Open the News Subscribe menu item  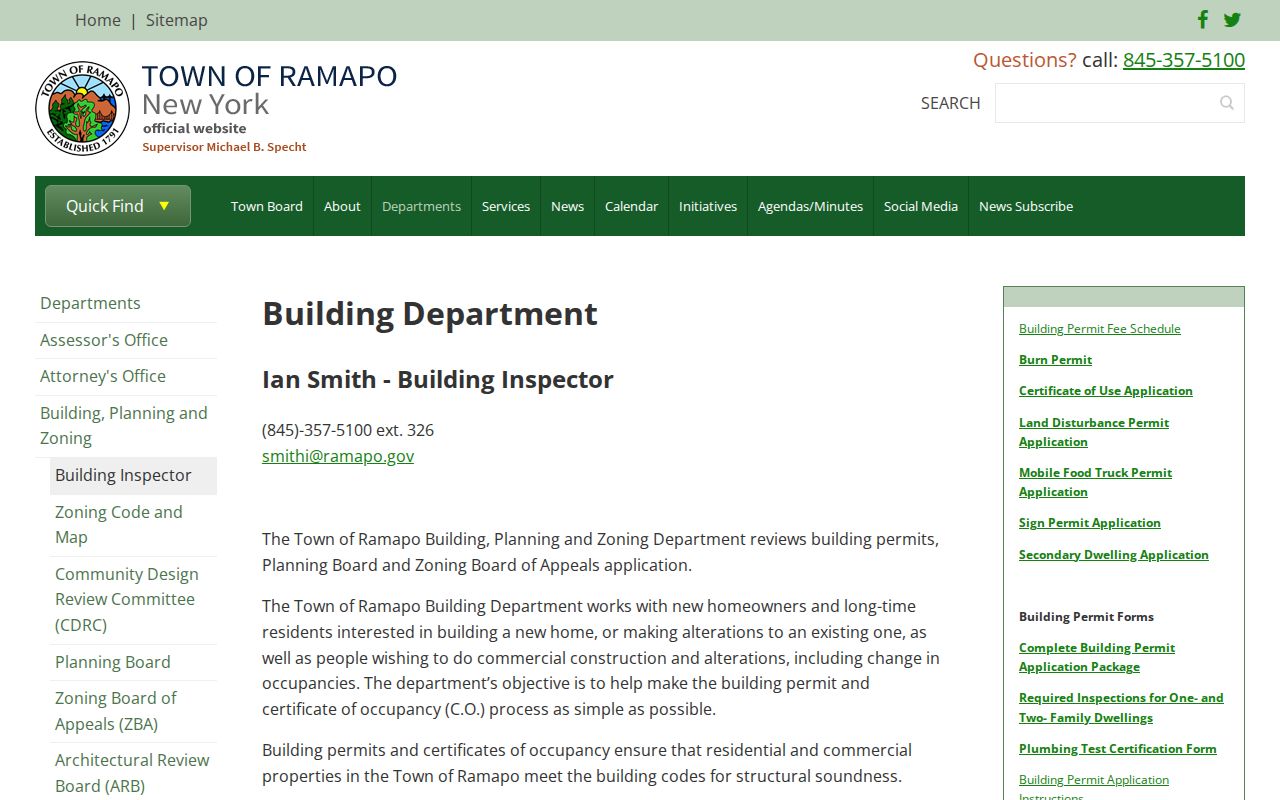(x=1026, y=206)
